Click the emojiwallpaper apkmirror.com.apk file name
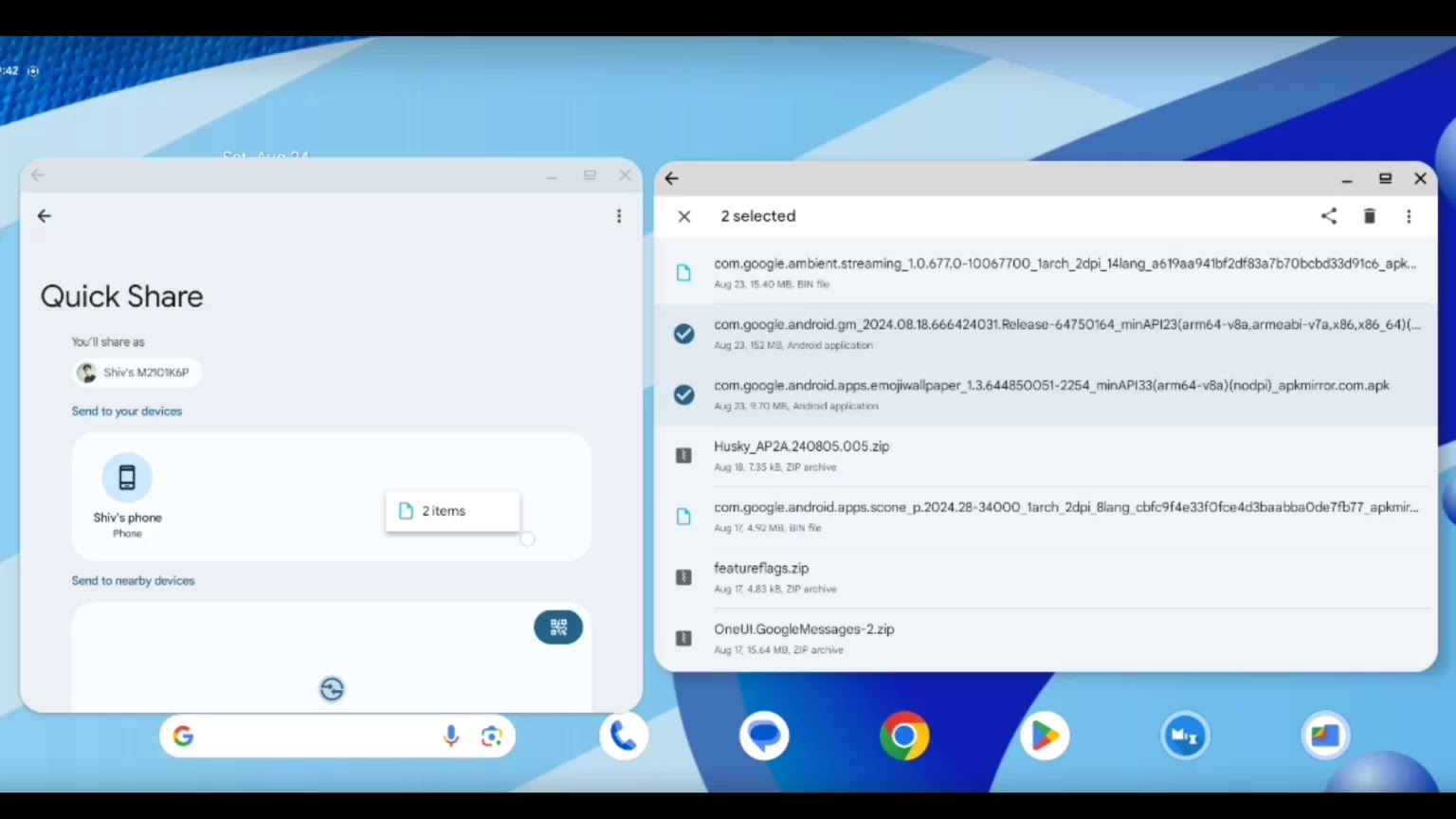This screenshot has width=1456, height=819. pyautogui.click(x=1052, y=385)
